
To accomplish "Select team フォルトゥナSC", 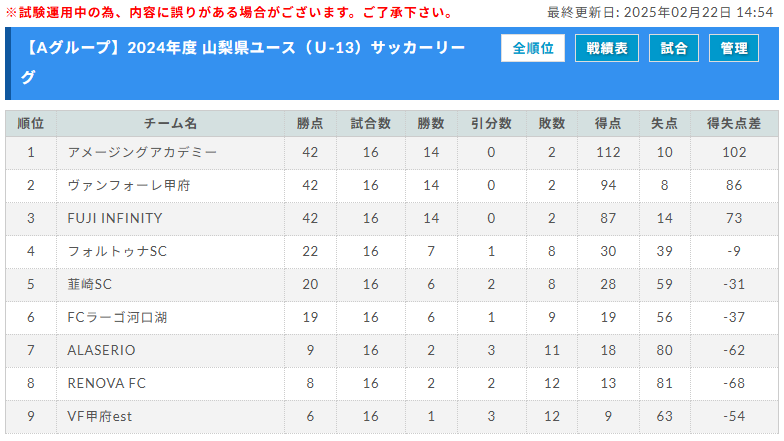I will coord(117,251).
